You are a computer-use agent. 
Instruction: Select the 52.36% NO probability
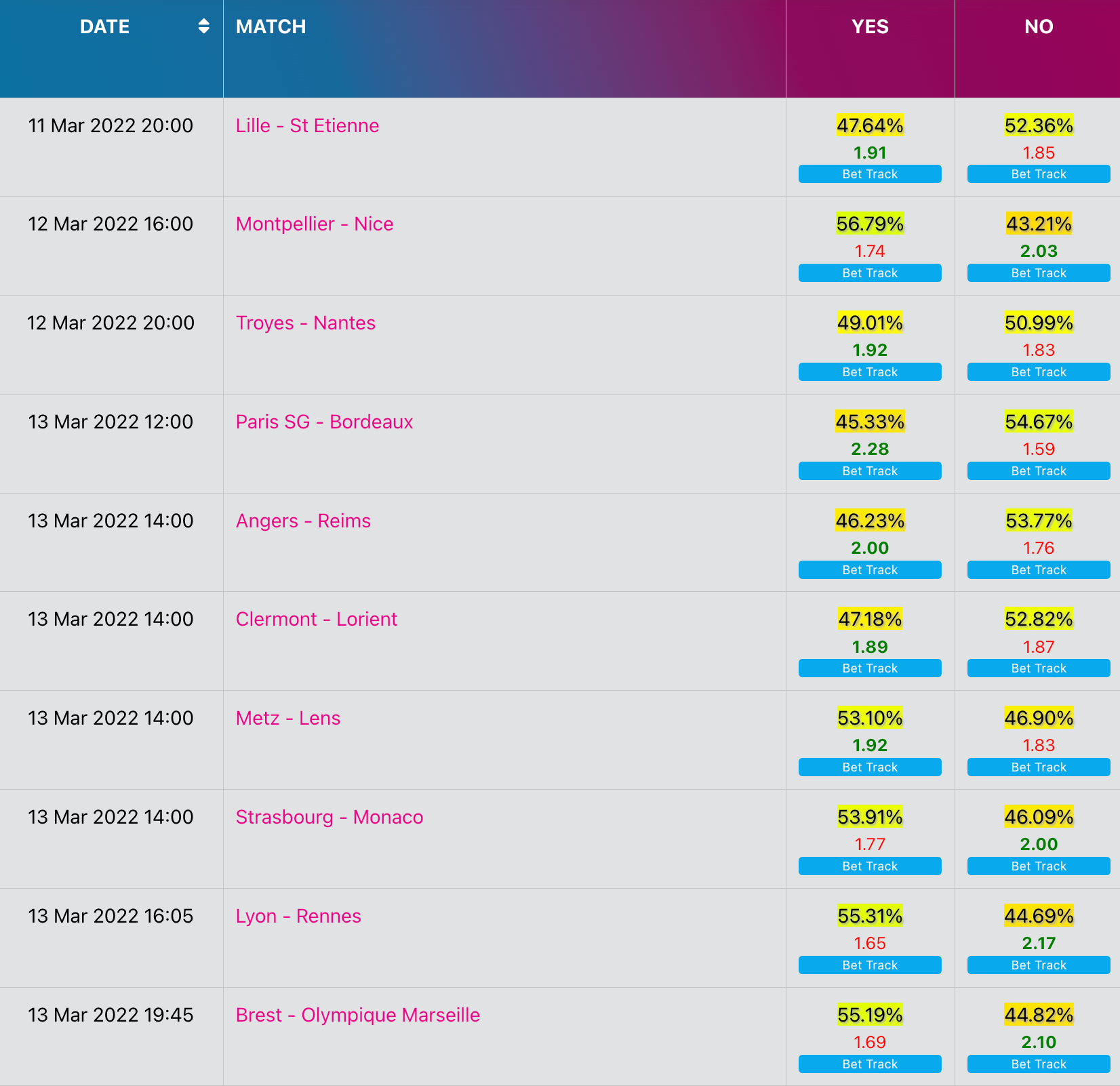point(1039,125)
